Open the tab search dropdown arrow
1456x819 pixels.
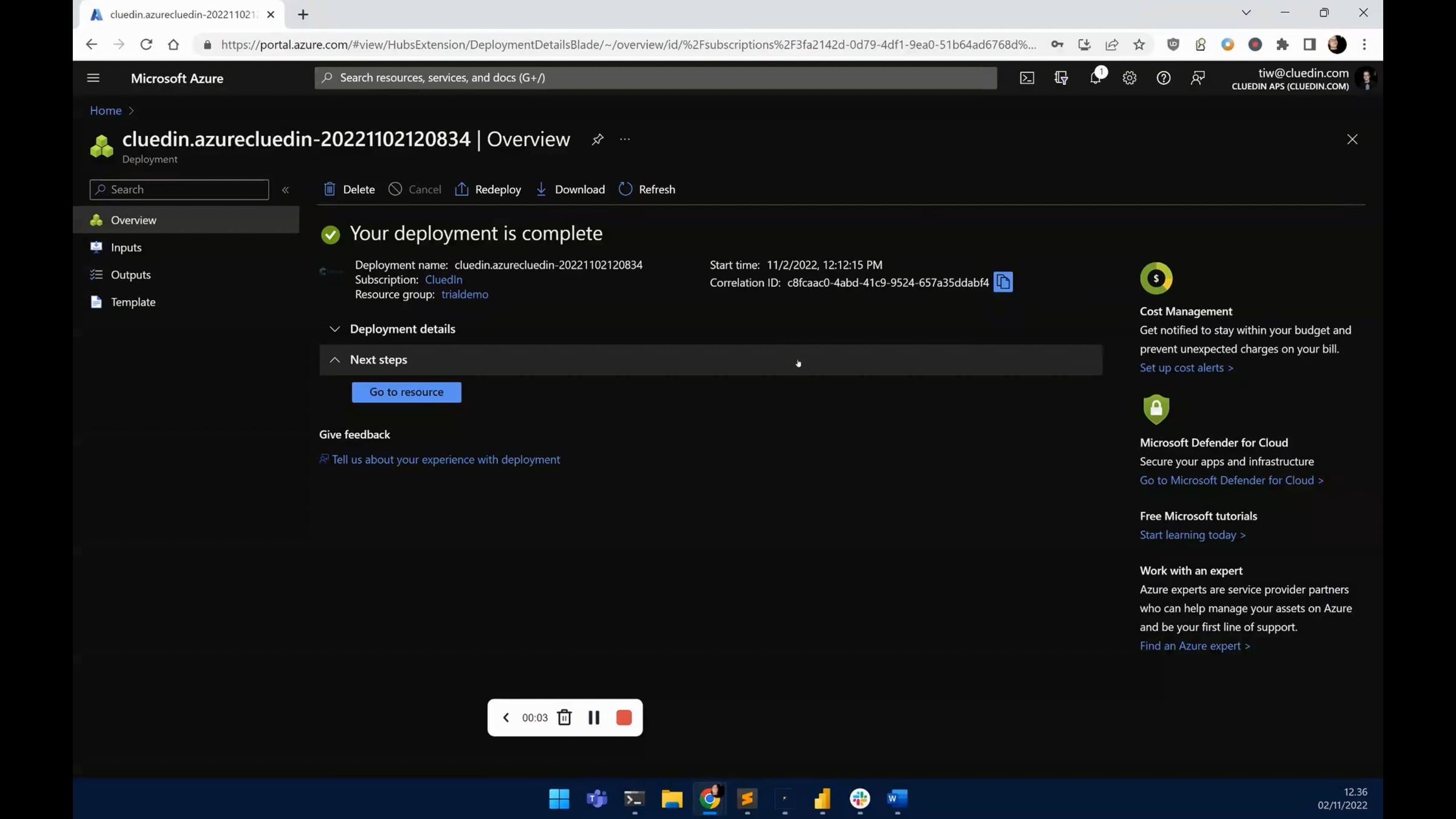[1246, 13]
